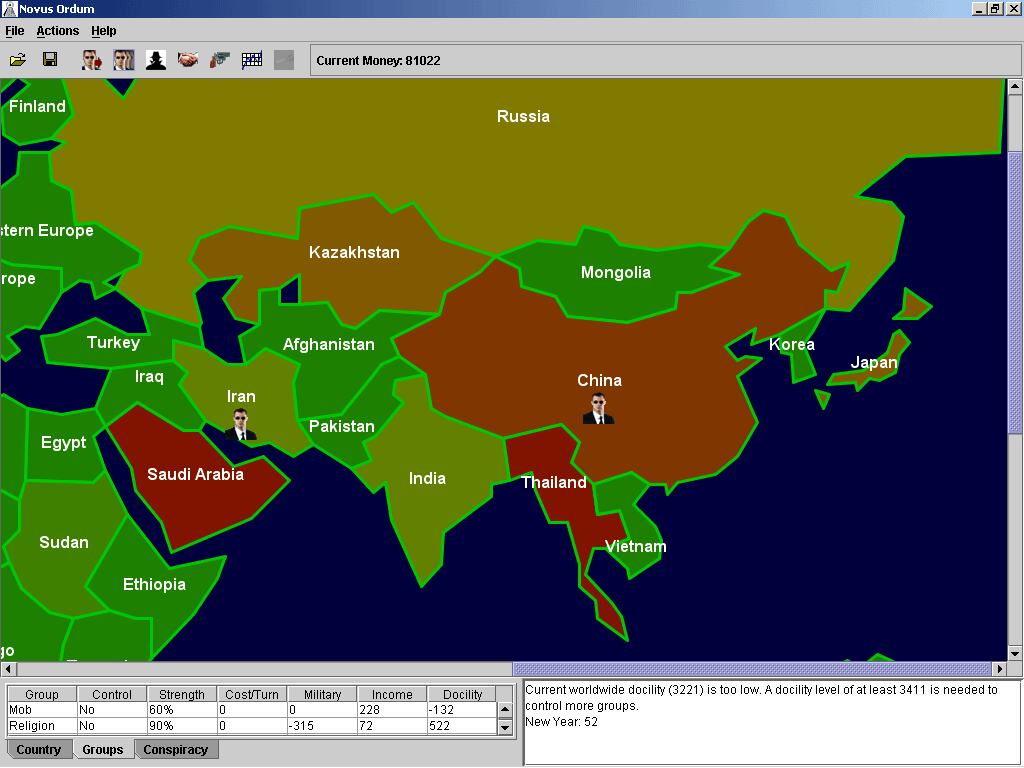This screenshot has width=1024, height=768.
Task: Click the map's horizontal scrollbar right arrow
Action: coord(999,669)
